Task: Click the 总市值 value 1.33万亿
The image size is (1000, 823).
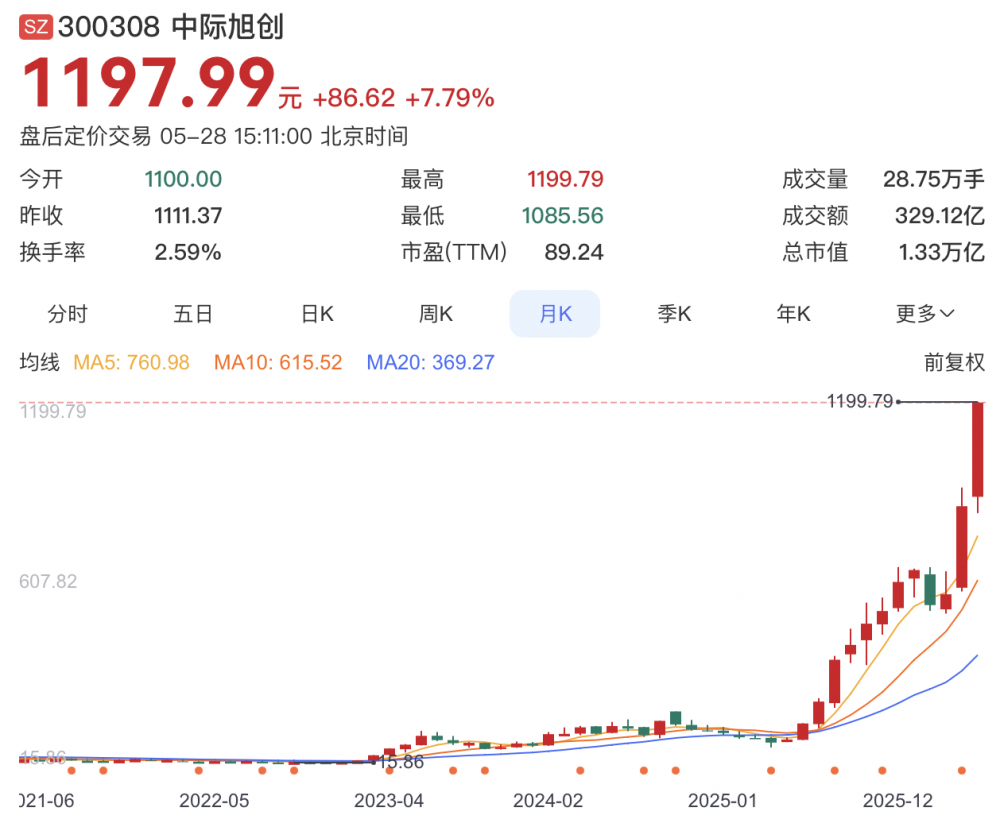Action: click(x=941, y=252)
